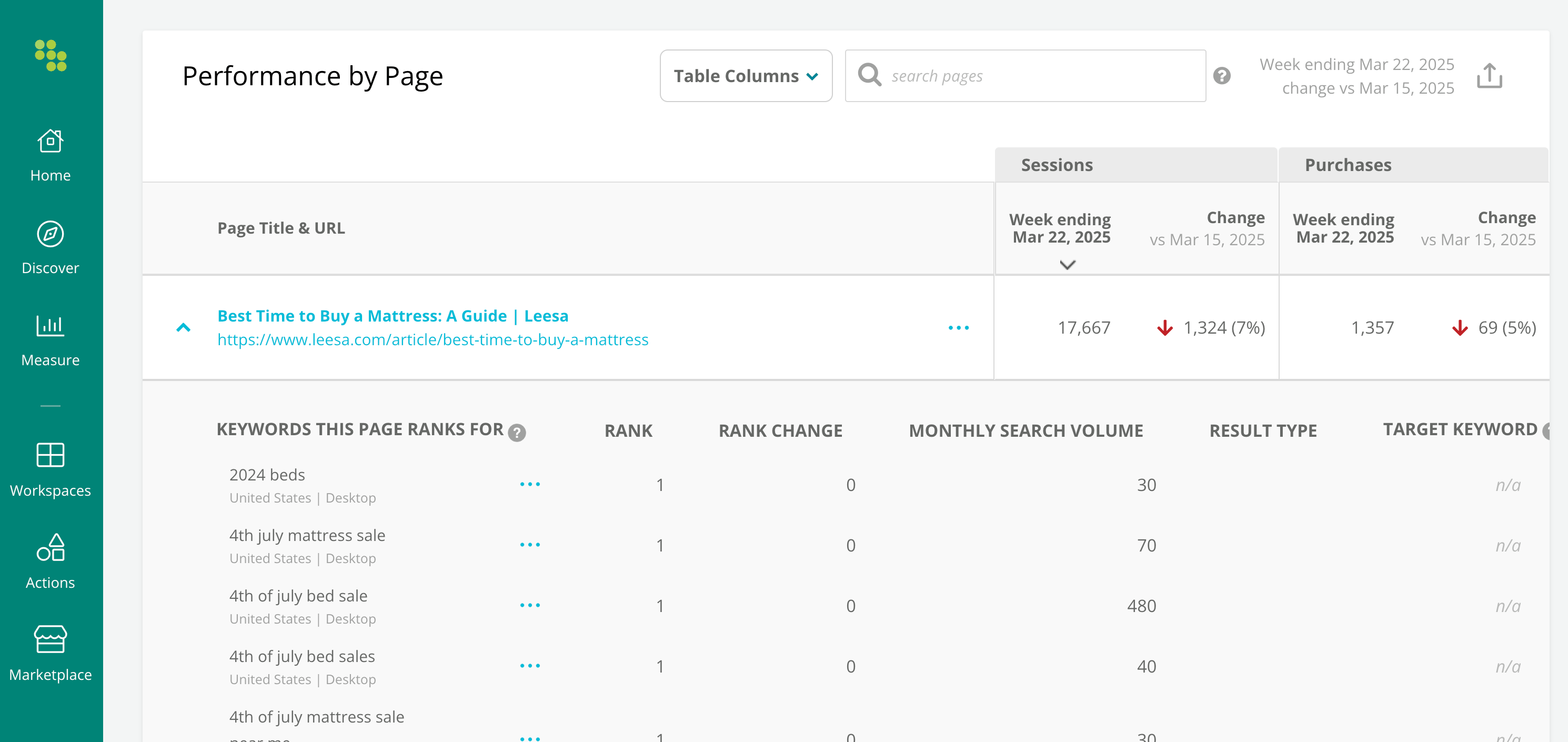Toggle sort arrow under Sessions Week ending

click(1067, 264)
